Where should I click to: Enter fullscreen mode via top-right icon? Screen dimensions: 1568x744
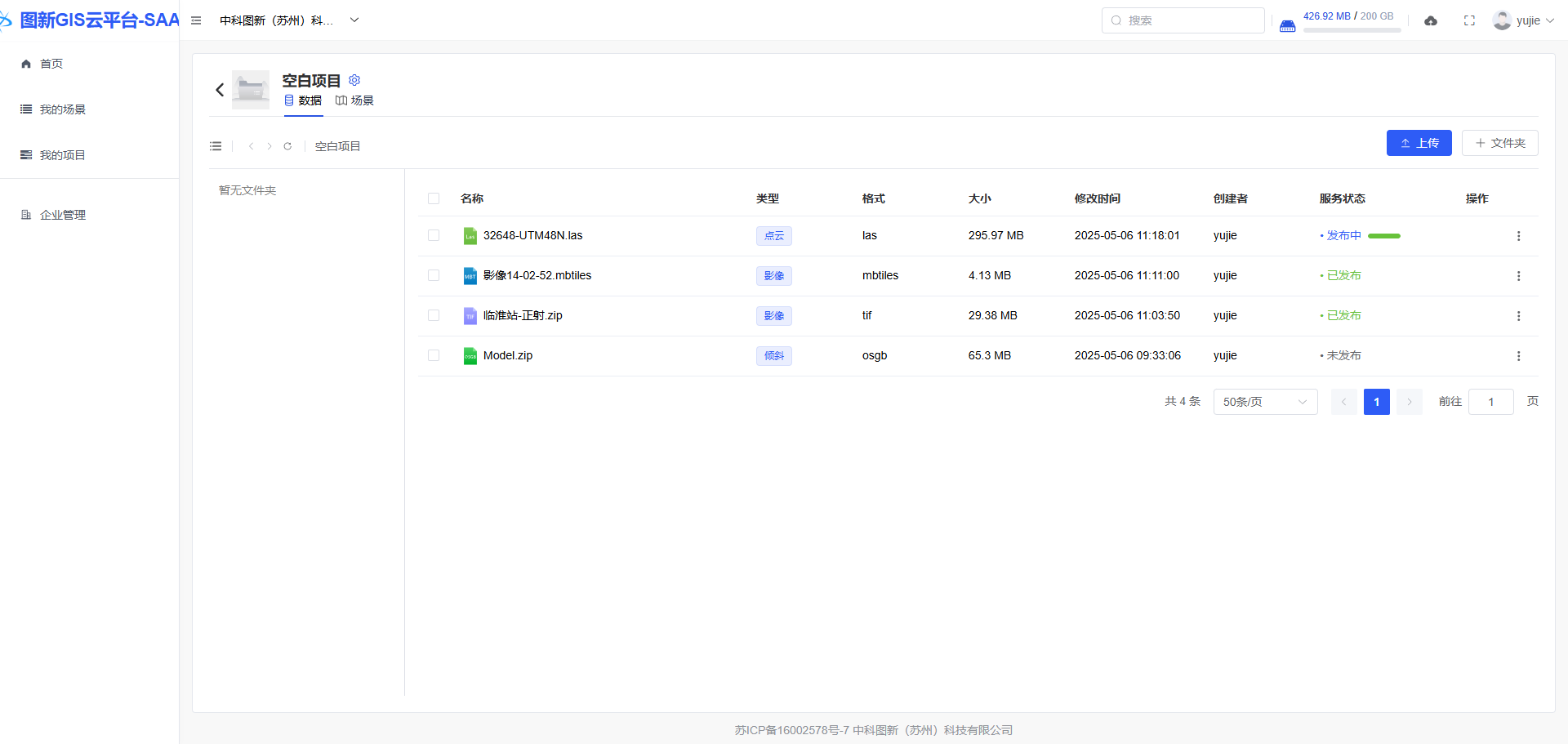point(1469,20)
